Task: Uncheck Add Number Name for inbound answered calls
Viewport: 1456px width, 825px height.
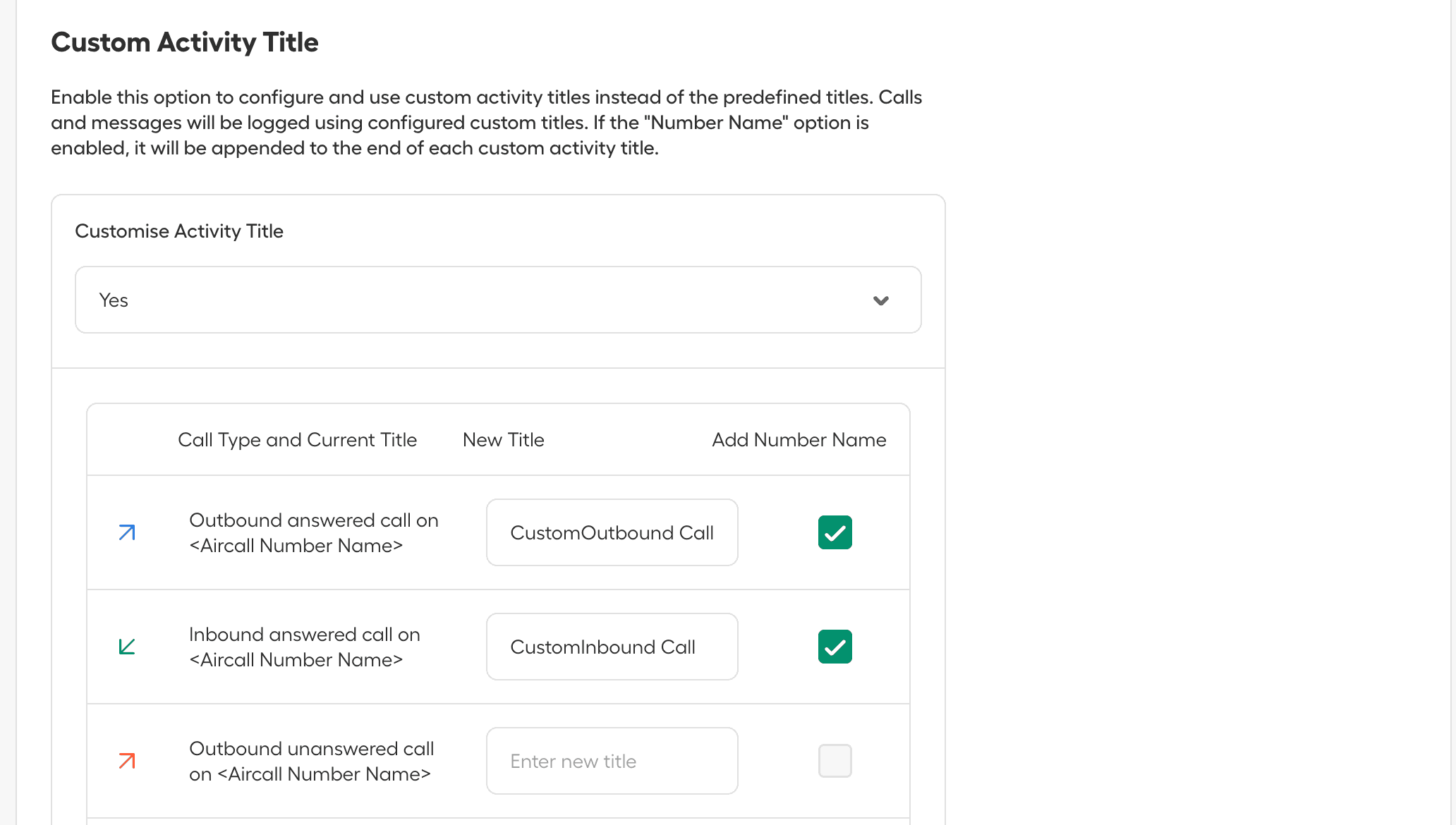Action: (835, 647)
